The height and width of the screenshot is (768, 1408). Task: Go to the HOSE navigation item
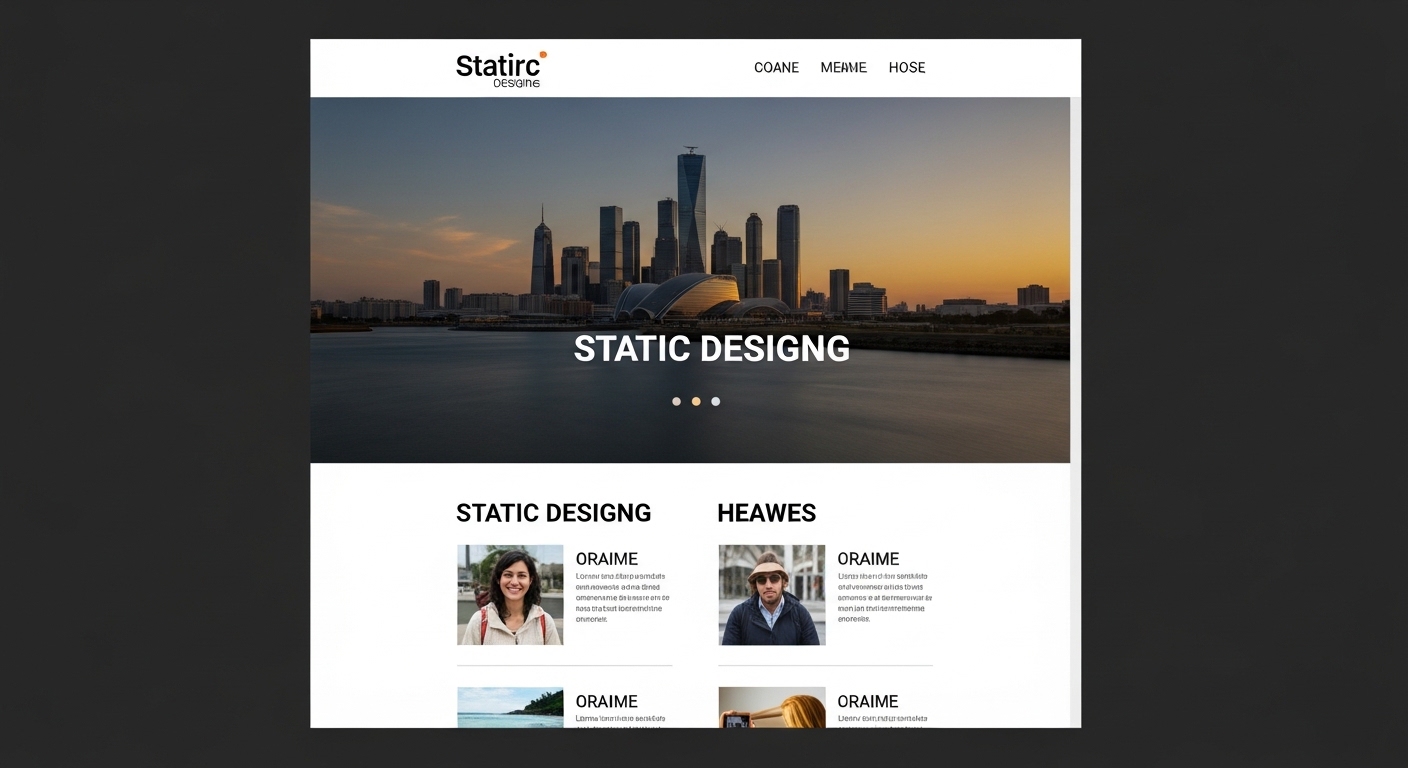[907, 68]
